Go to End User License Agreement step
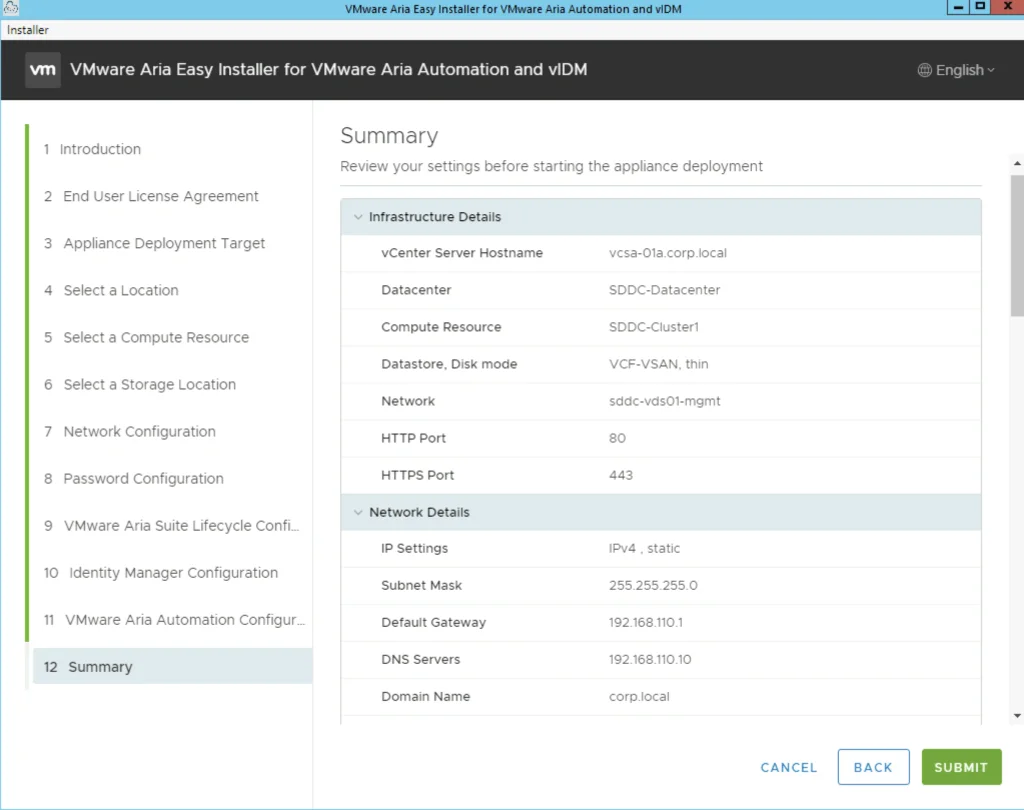1024x810 pixels. (151, 196)
